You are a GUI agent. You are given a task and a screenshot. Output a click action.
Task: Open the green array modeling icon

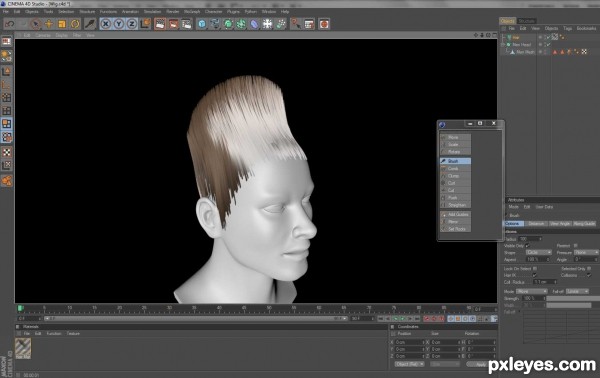(241, 24)
